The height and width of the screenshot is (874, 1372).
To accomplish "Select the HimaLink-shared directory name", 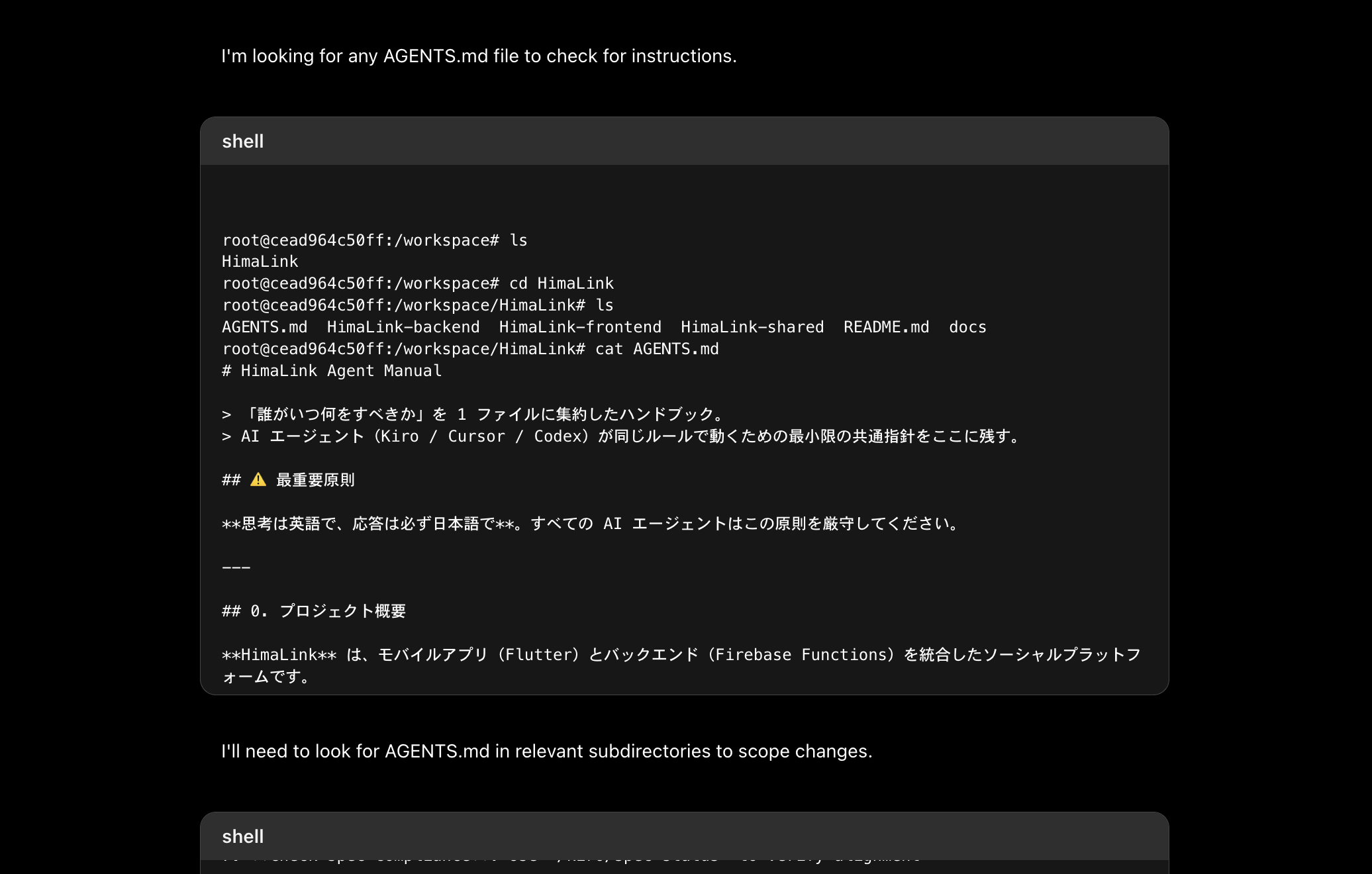I will coord(751,326).
